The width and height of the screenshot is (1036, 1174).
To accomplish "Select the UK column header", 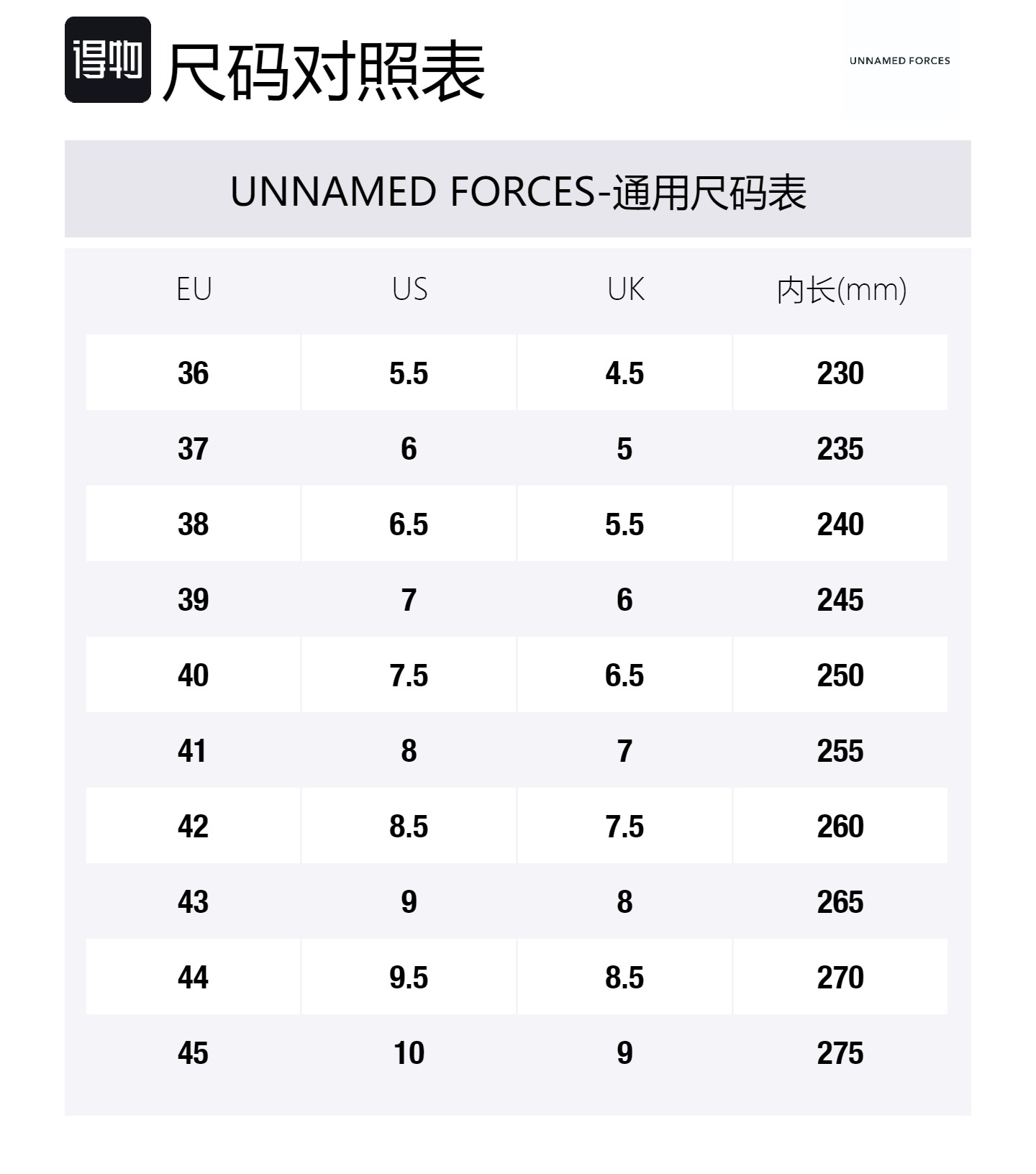I will coord(625,289).
